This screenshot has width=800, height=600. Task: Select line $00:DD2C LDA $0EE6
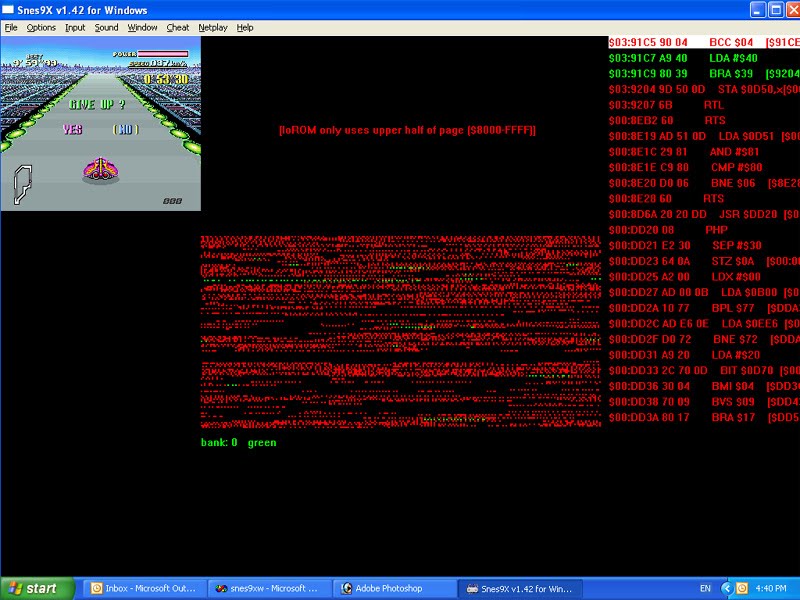[704, 323]
